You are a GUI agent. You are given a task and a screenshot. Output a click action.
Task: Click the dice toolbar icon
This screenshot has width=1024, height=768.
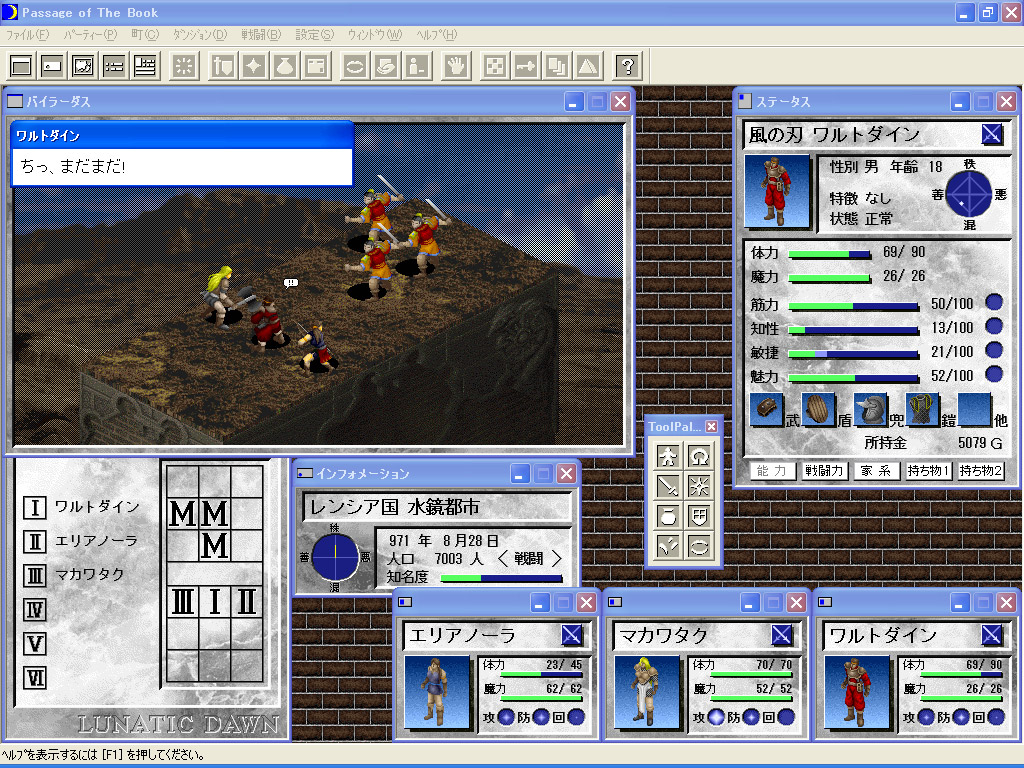494,66
